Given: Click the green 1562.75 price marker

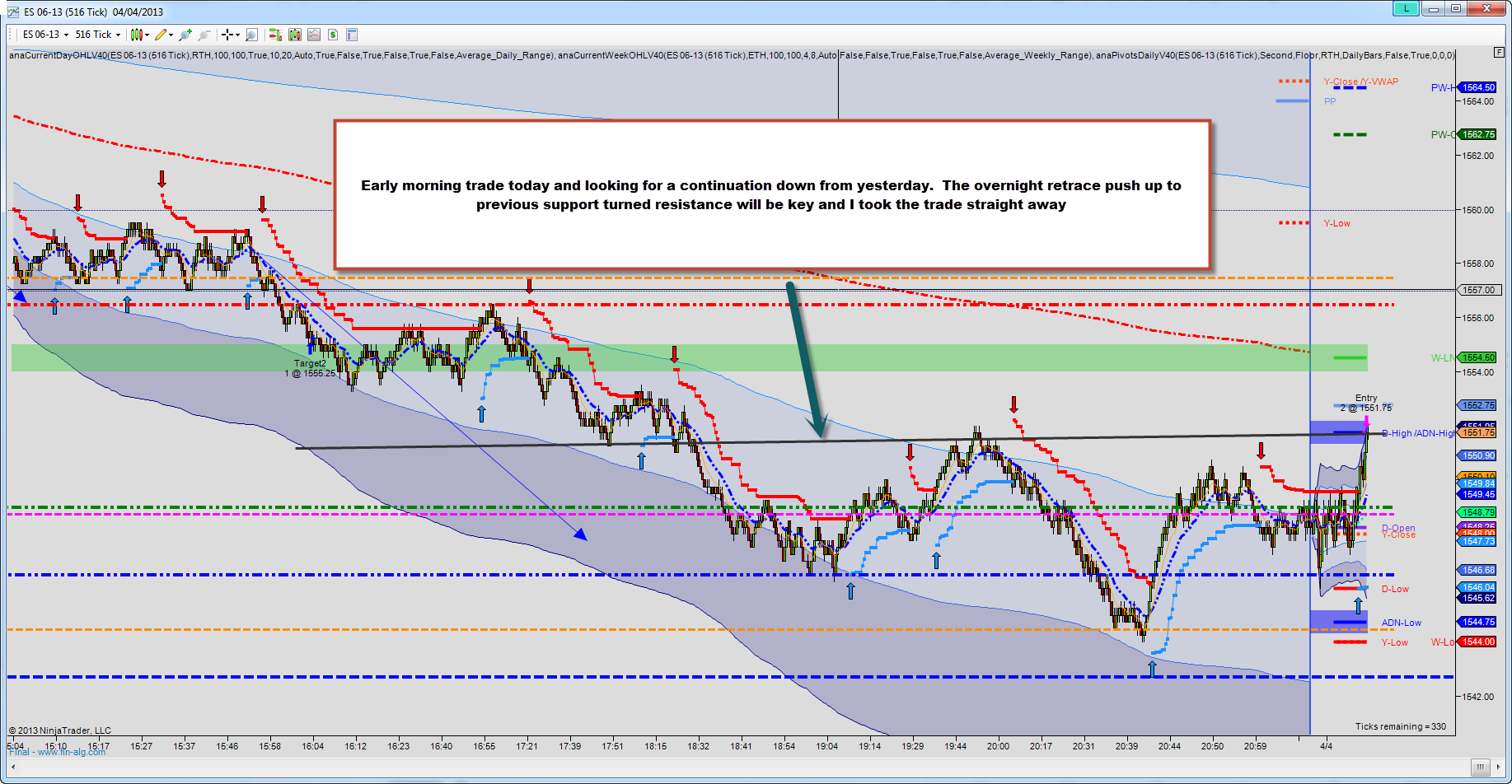Looking at the screenshot, I should (1478, 134).
